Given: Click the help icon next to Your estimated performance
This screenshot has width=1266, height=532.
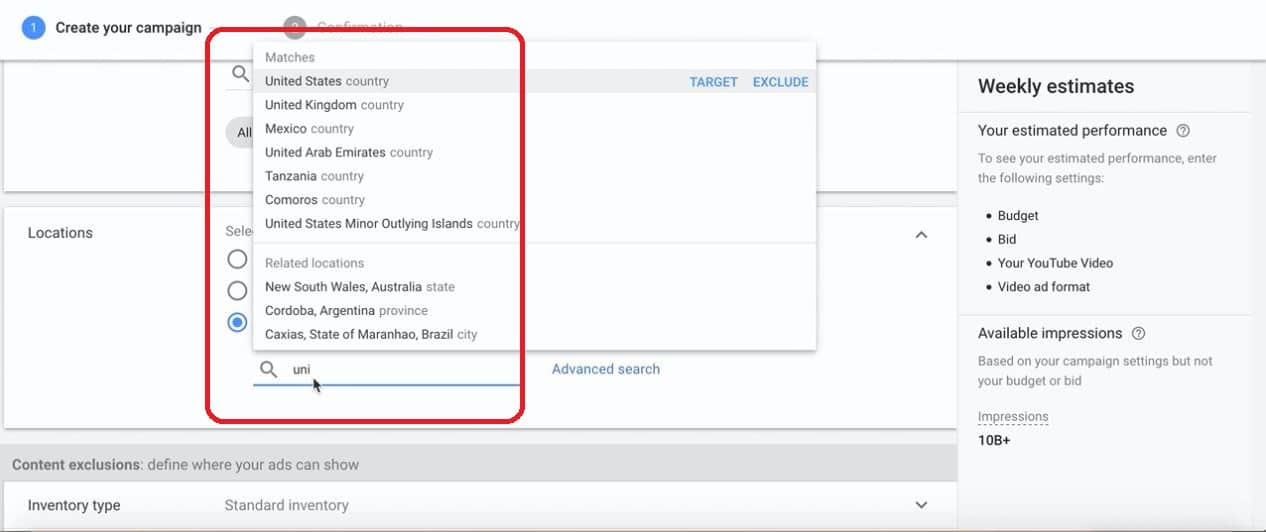Looking at the screenshot, I should tap(1183, 131).
